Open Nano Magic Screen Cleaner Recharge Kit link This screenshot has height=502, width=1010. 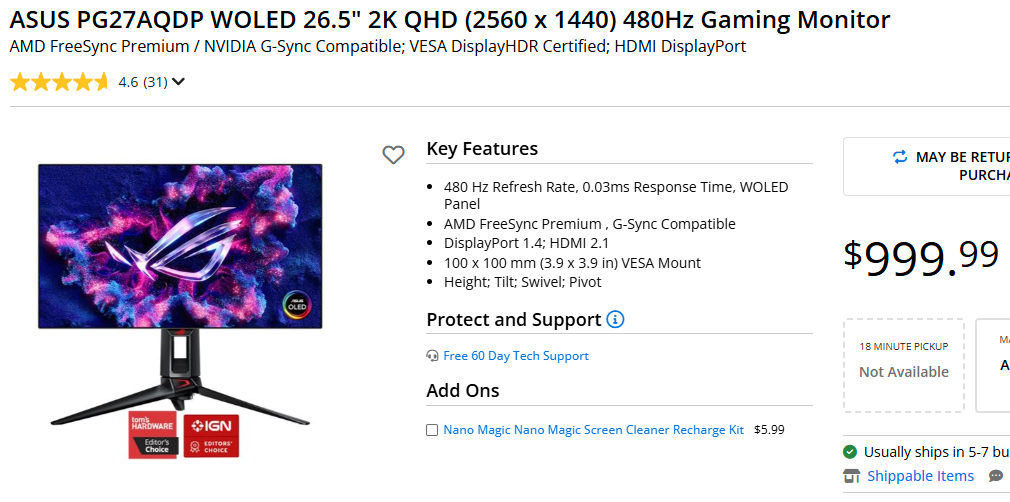tap(593, 430)
